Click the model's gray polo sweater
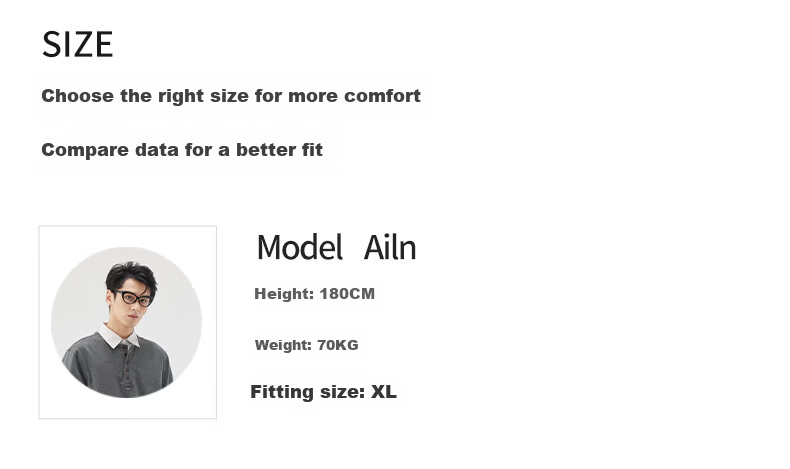Viewport: 790px width, 469px height. (x=119, y=367)
